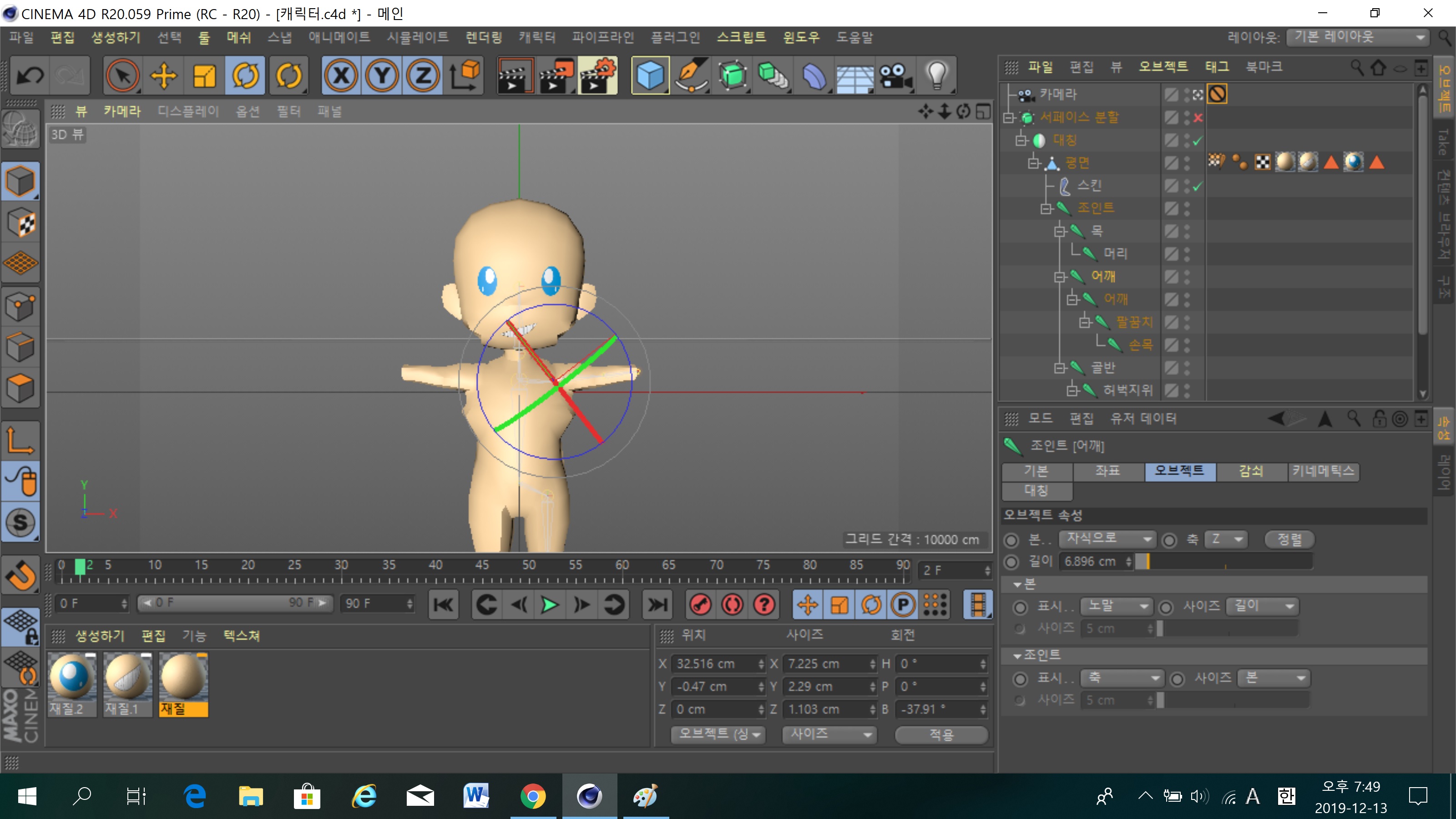Select Texture mode checkered cube icon

(20, 222)
